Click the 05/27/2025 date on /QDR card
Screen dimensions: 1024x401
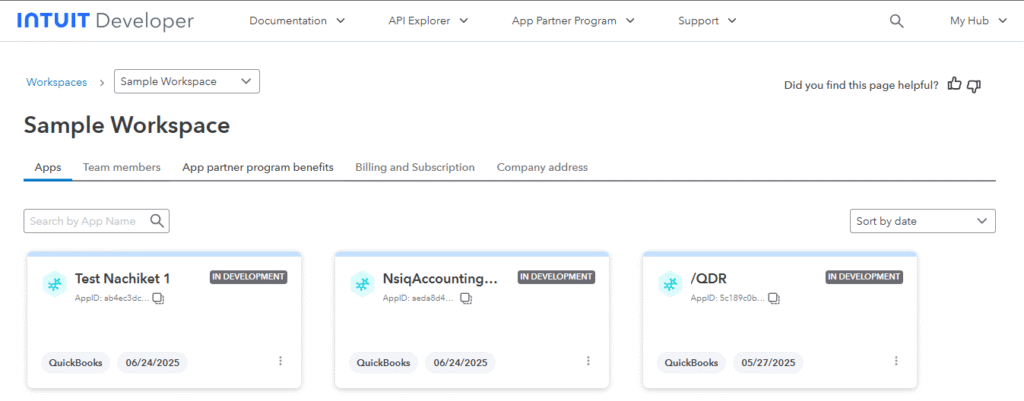click(768, 362)
